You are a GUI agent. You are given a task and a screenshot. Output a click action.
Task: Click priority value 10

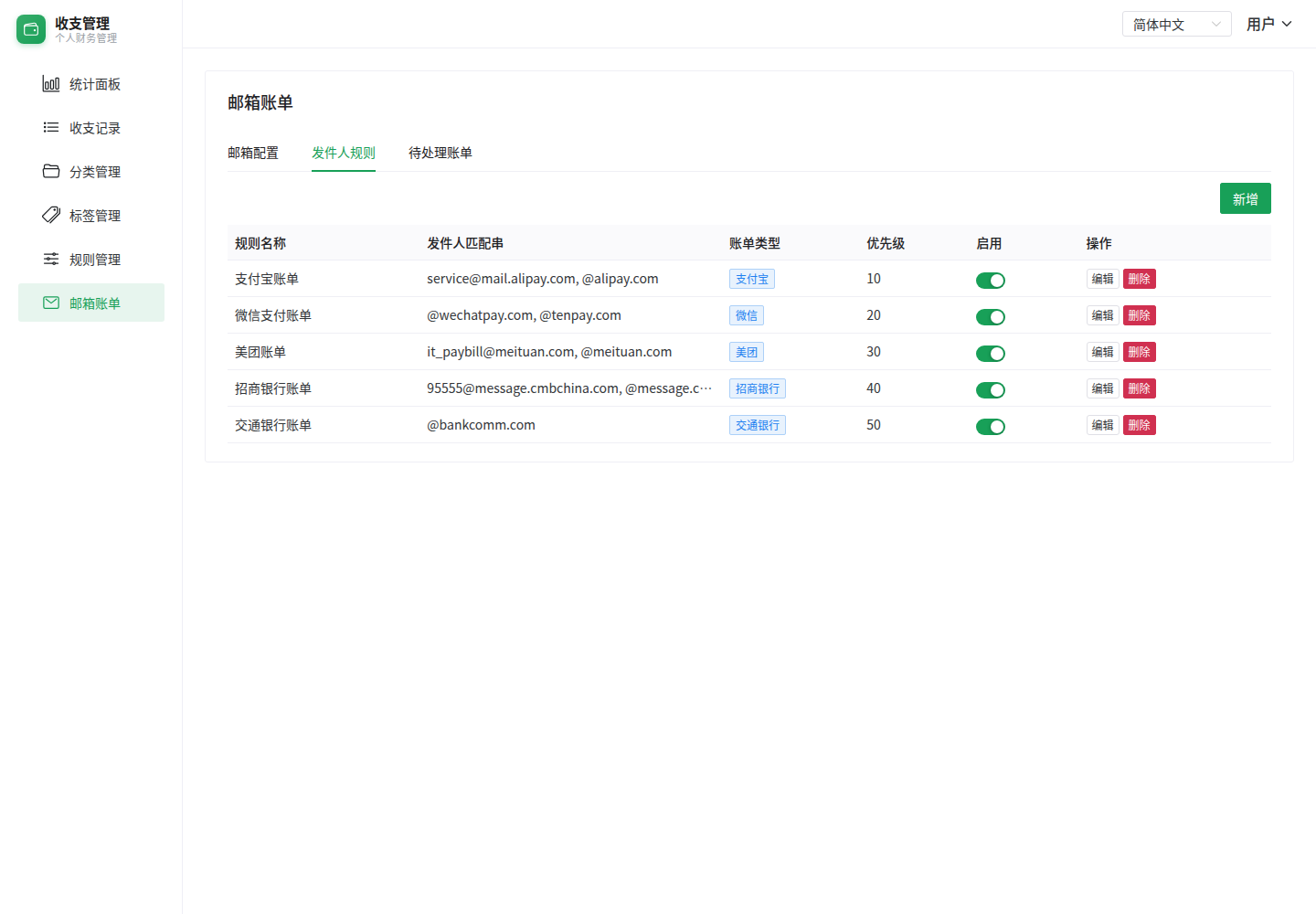point(874,279)
